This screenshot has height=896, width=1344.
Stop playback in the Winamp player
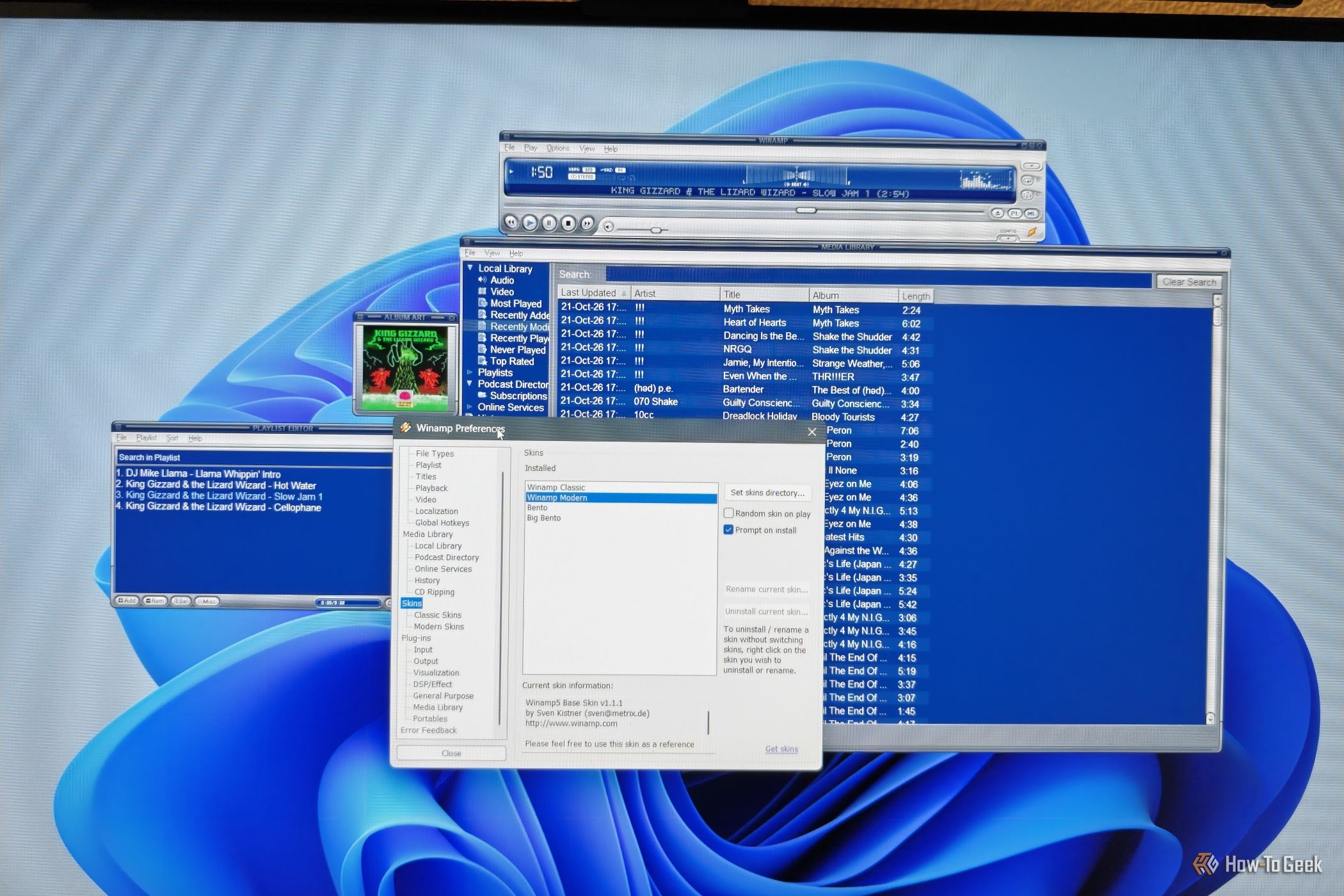coord(568,223)
